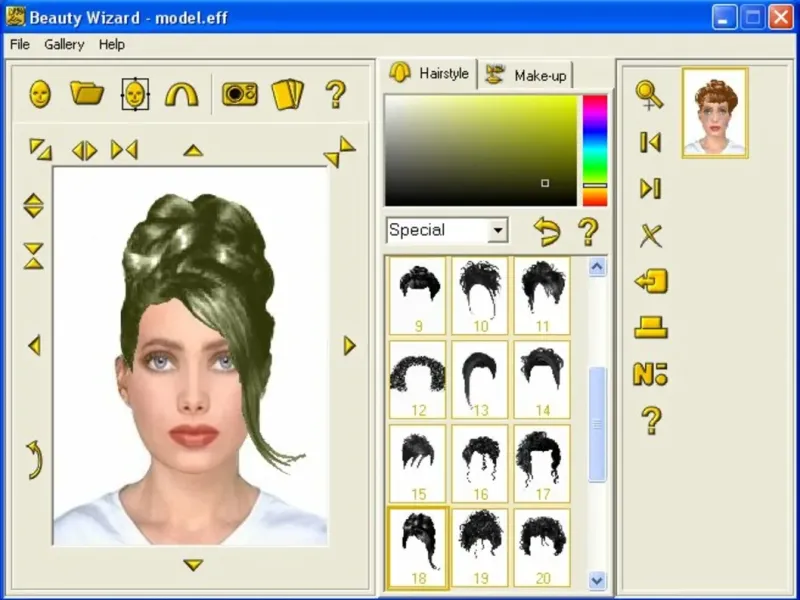800x600 pixels.
Task: Open the File menu
Action: (20, 44)
